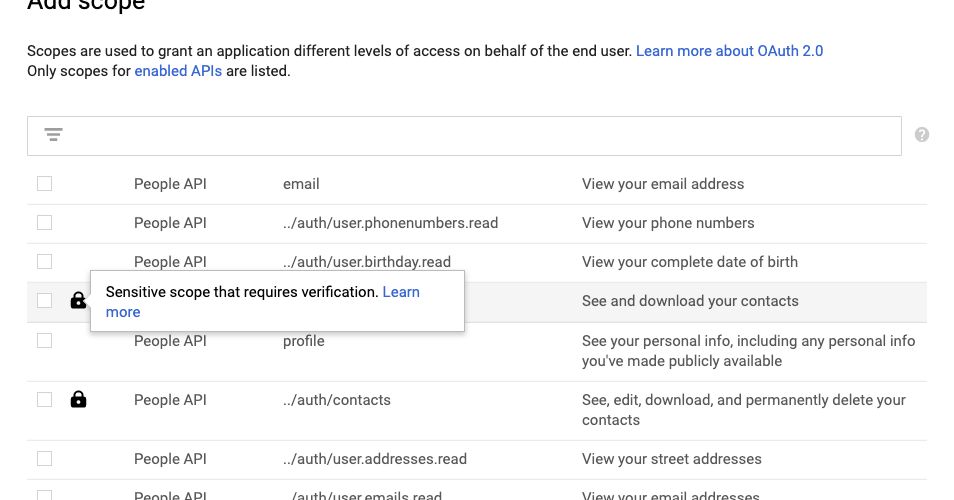Click into the scope filter input field
The width and height of the screenshot is (954, 500).
coord(480,135)
